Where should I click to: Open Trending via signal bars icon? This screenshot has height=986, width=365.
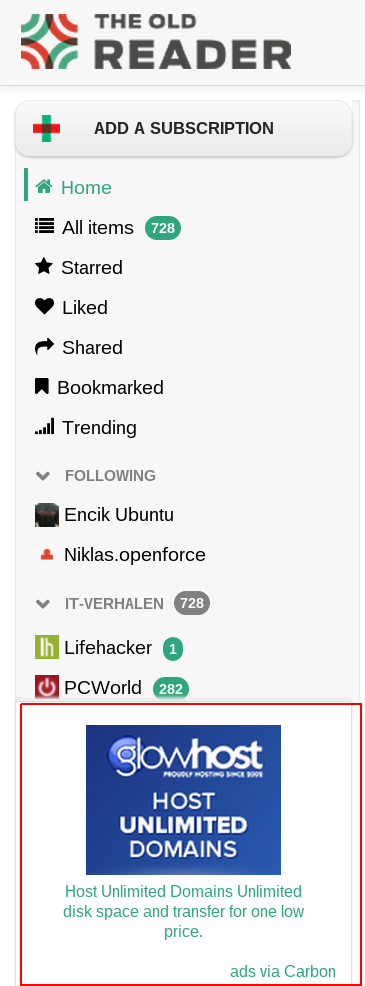tap(44, 426)
